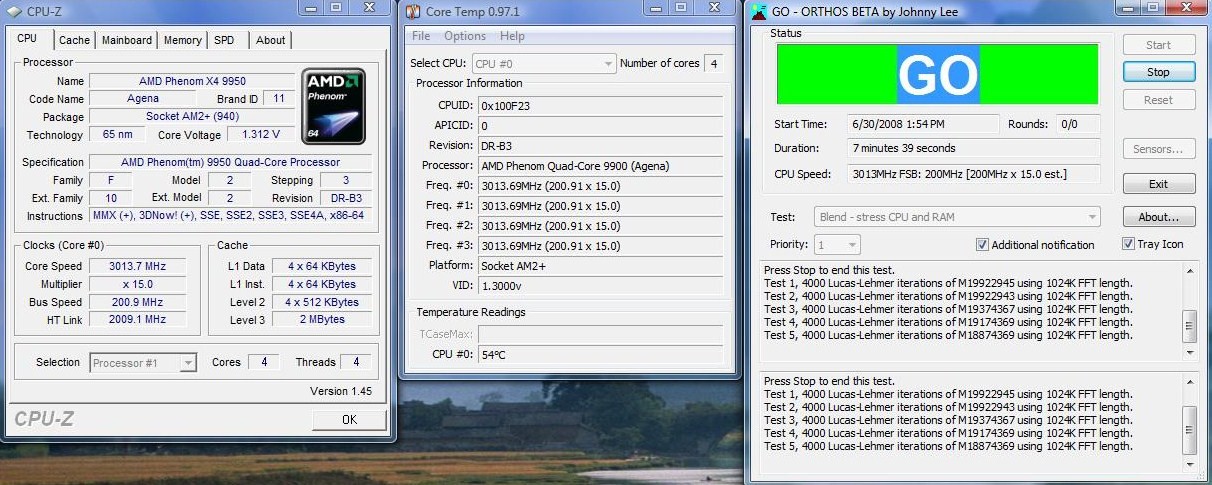Click the Name field AMD Phenom X4 9950
This screenshot has width=1212, height=485.
192,81
